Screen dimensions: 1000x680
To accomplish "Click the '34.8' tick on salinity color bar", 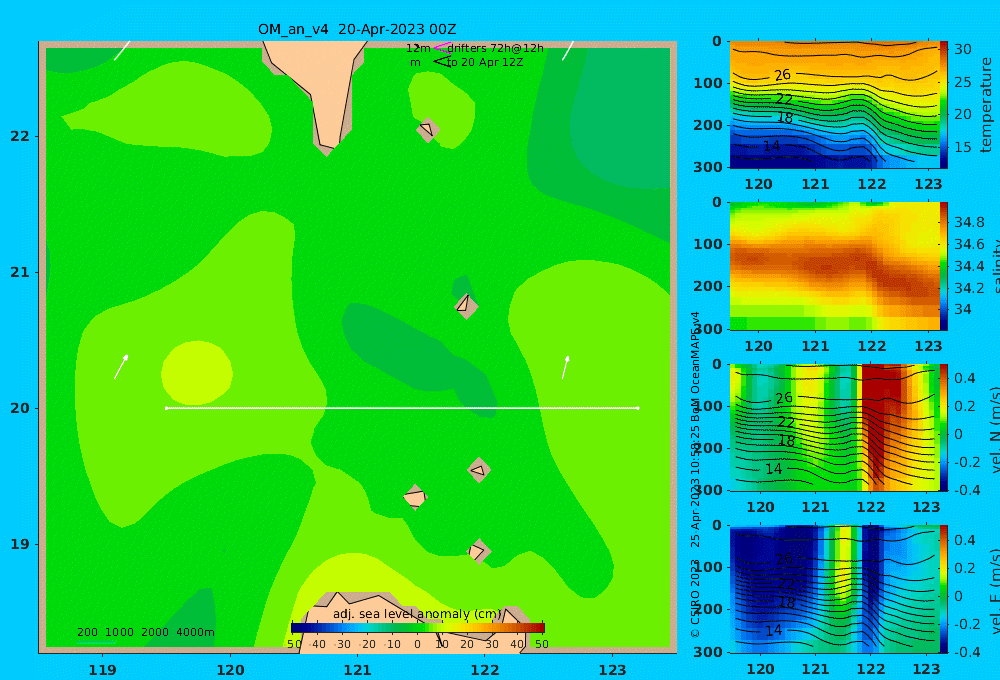I will pos(969,222).
